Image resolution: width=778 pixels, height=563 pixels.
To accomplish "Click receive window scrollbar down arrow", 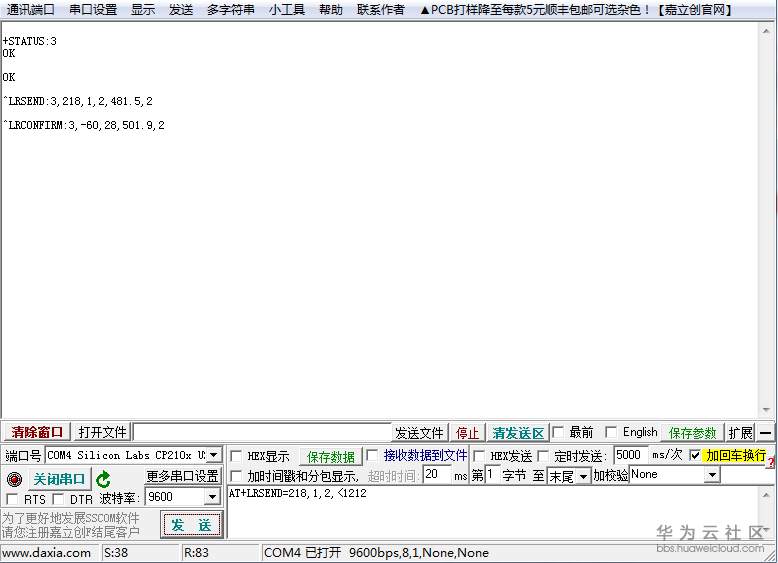I will 766,410.
